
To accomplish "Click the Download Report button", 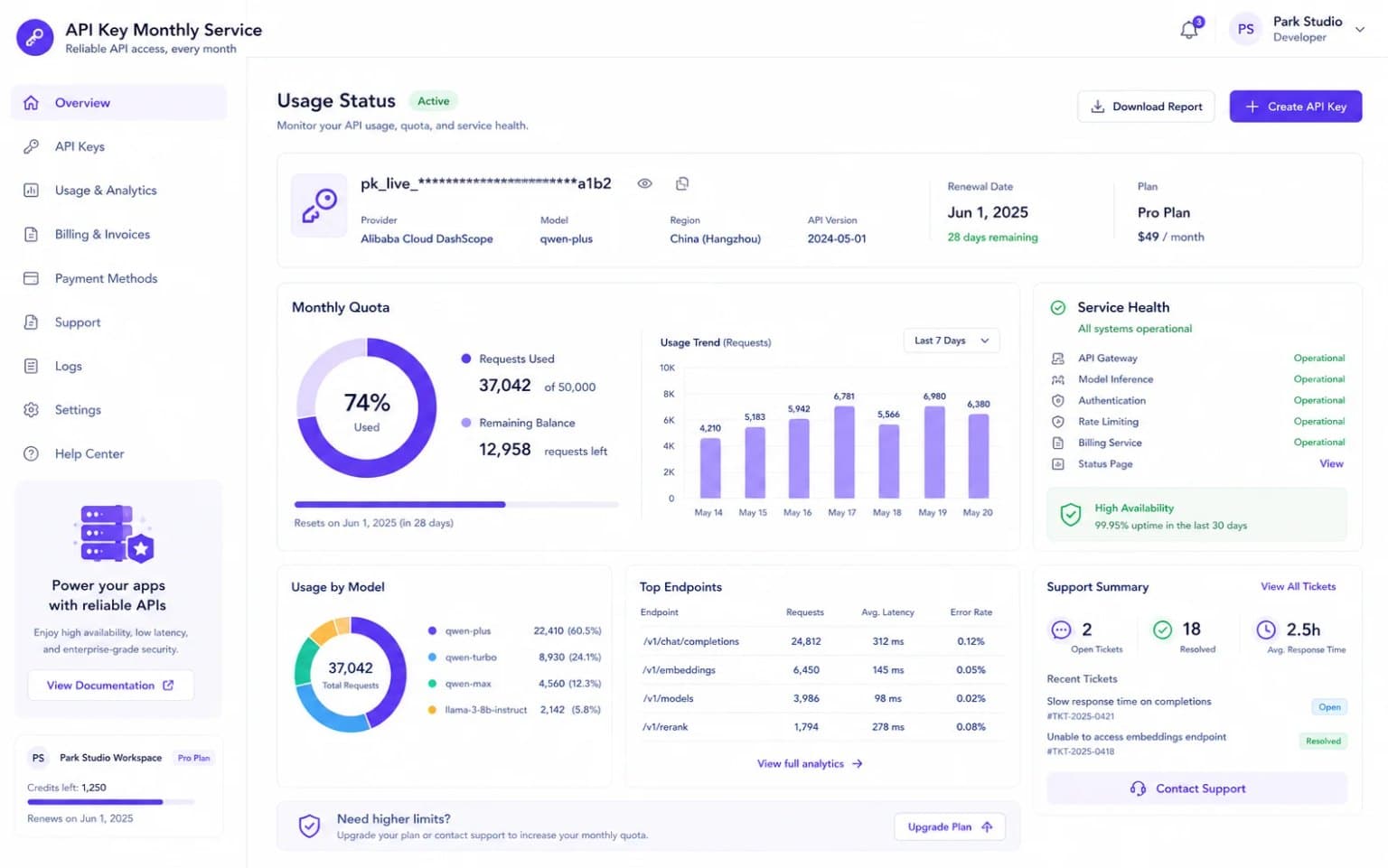I will point(1146,107).
